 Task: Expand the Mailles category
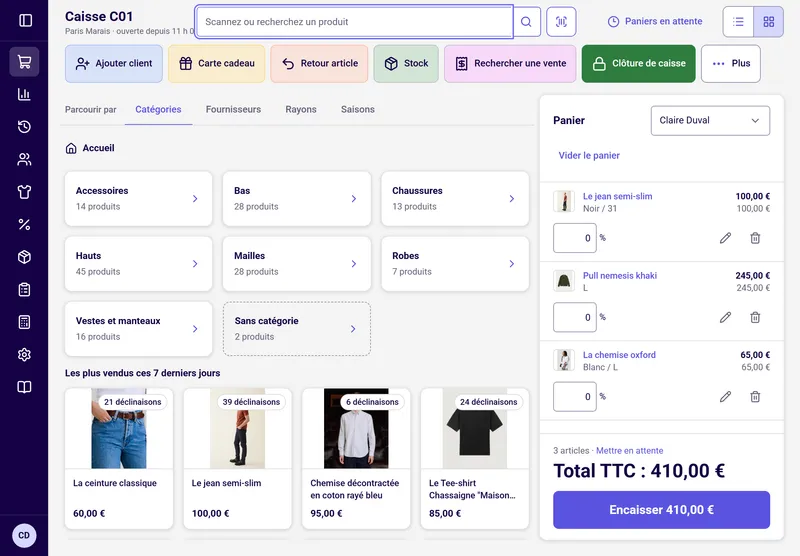(x=296, y=264)
